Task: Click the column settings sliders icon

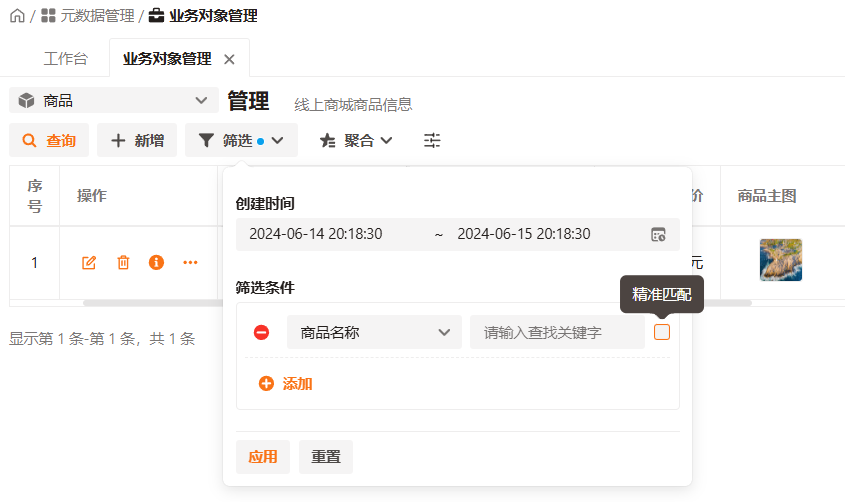Action: tap(432, 141)
